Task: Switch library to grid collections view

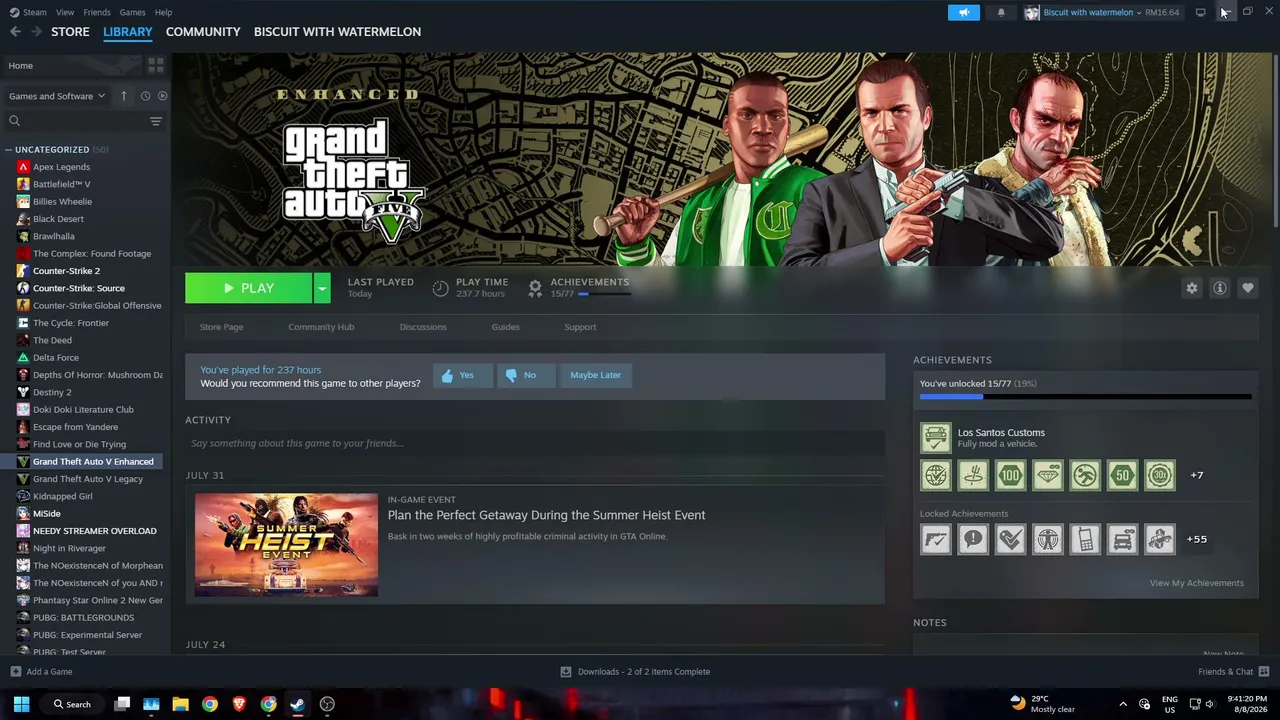Action: tap(155, 65)
